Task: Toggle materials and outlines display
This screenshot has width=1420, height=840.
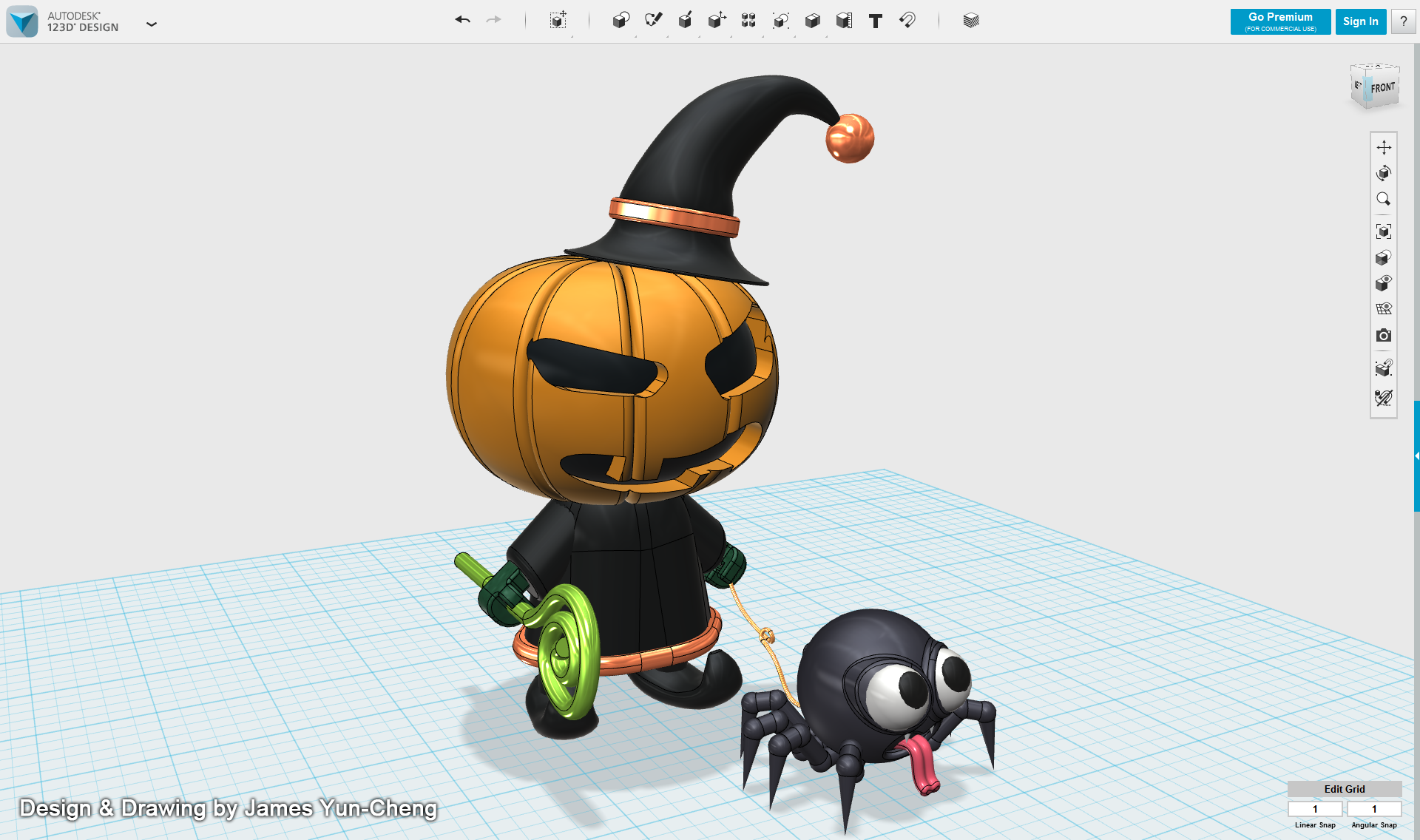Action: click(1383, 257)
